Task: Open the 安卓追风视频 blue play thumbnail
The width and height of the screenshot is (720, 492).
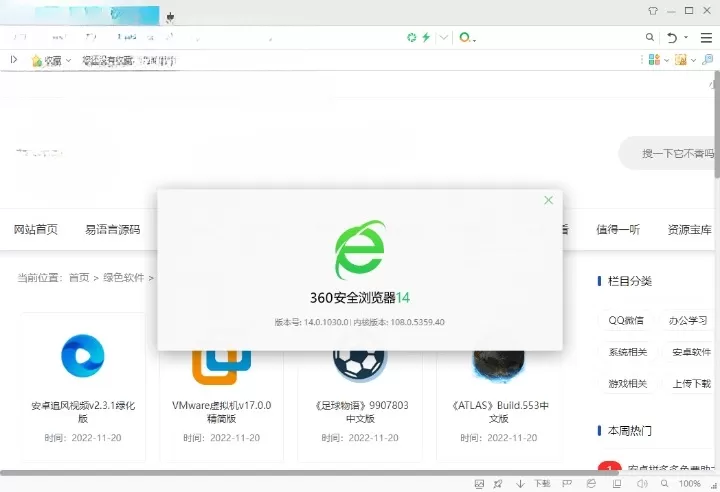Action: [83, 356]
